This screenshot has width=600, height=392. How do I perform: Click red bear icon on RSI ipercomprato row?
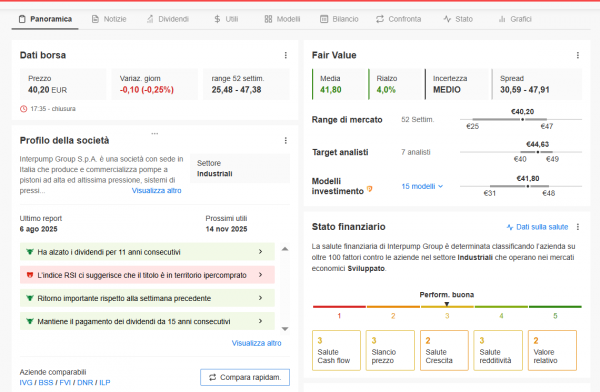coord(29,275)
